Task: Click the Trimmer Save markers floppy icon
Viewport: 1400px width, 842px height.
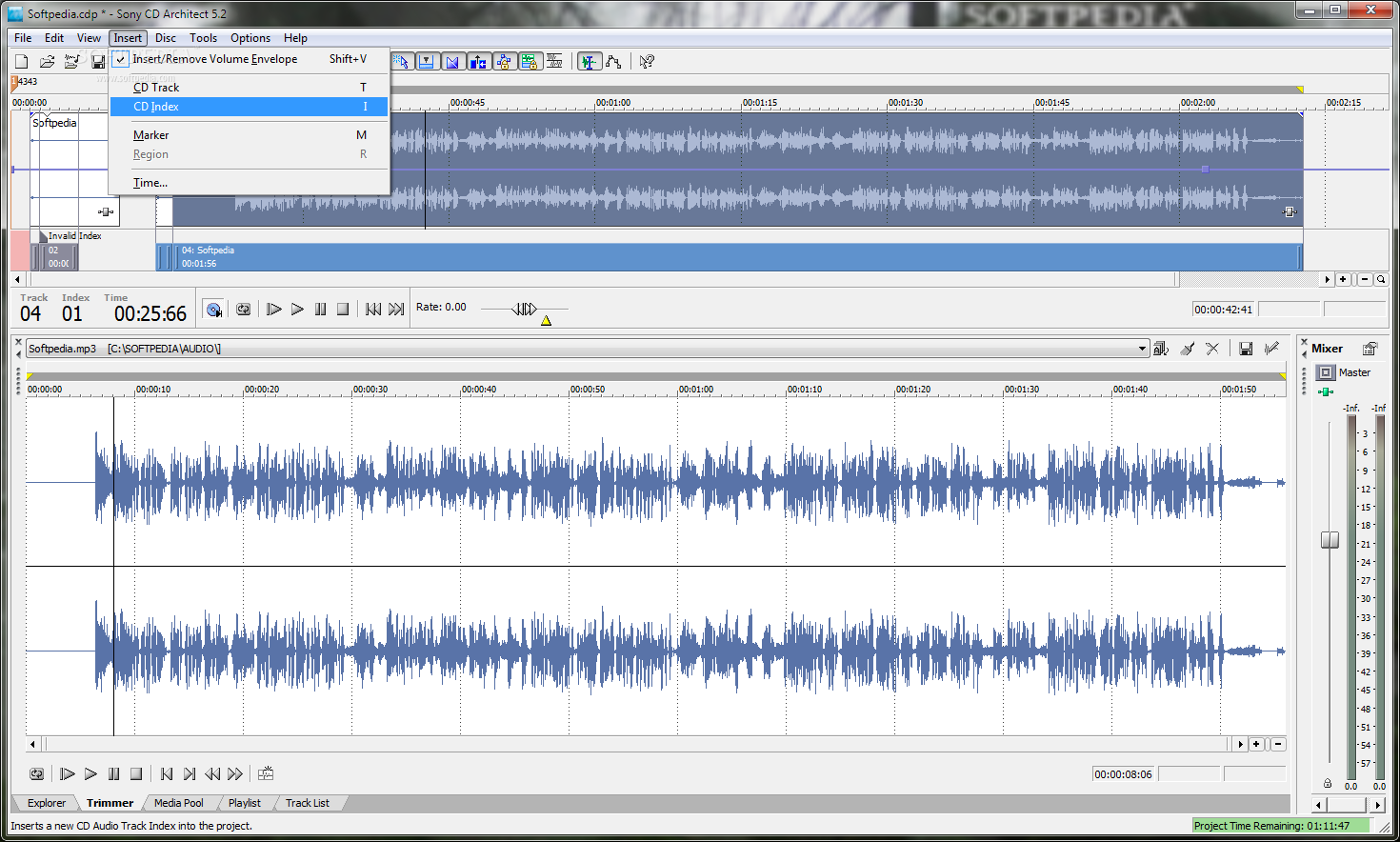Action: [1246, 349]
